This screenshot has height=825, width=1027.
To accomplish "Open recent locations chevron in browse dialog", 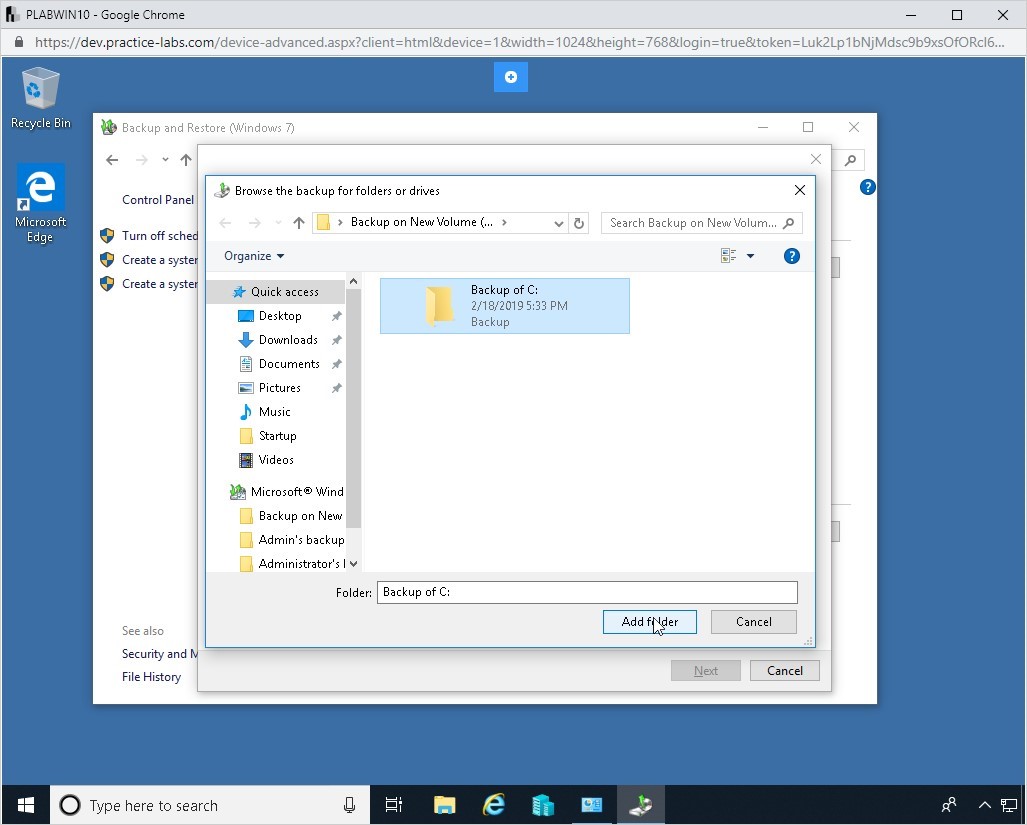I will pyautogui.click(x=278, y=223).
